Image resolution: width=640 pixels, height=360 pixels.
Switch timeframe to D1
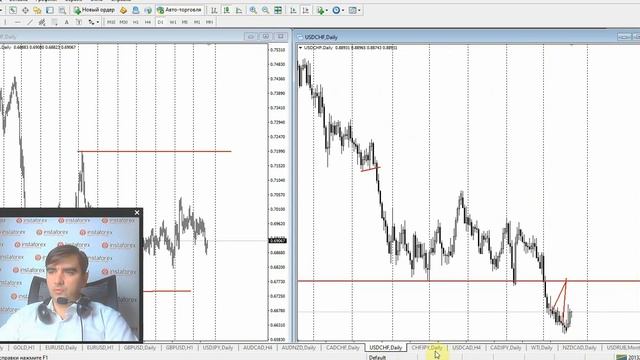coord(160,22)
